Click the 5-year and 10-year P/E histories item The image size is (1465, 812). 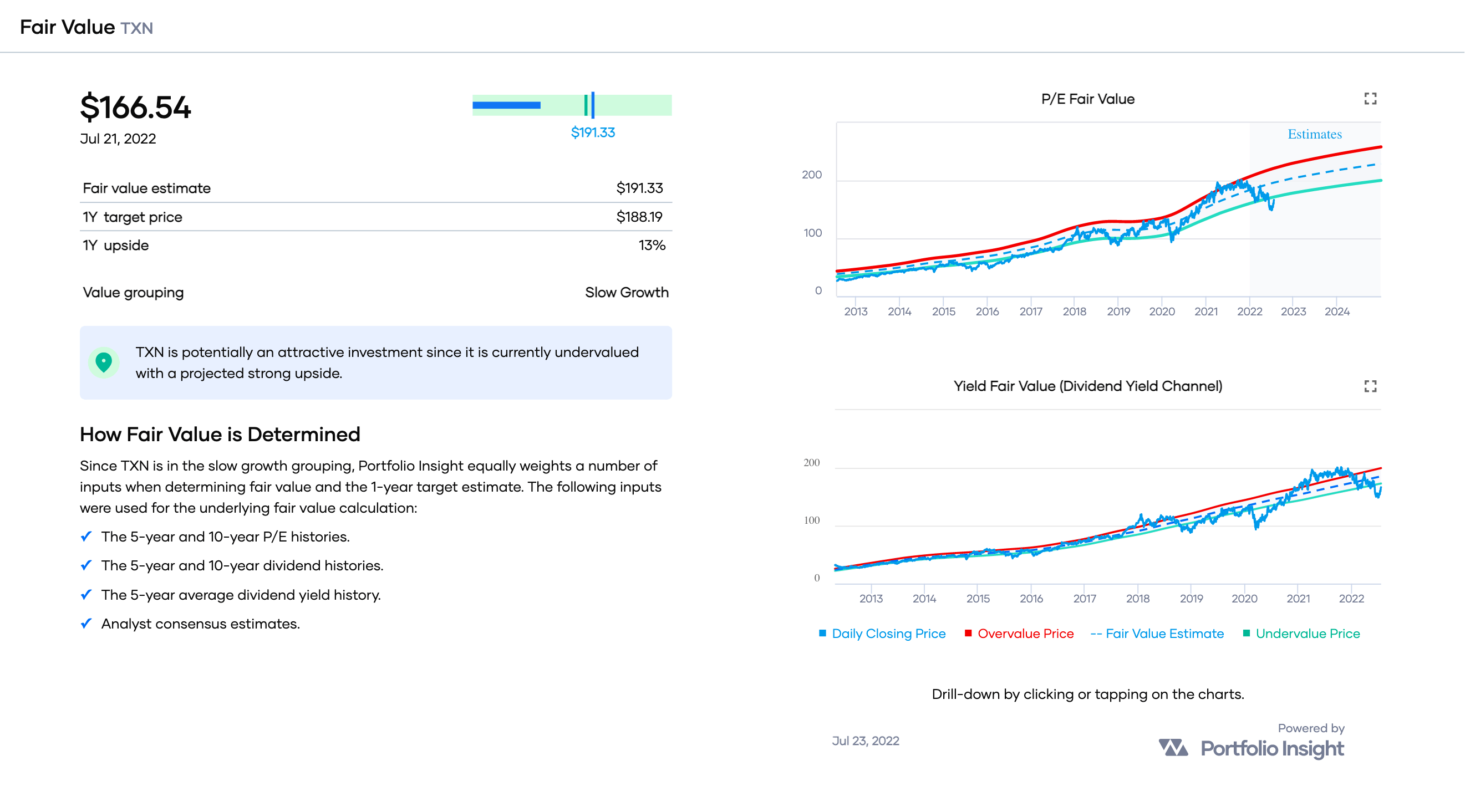[x=225, y=537]
